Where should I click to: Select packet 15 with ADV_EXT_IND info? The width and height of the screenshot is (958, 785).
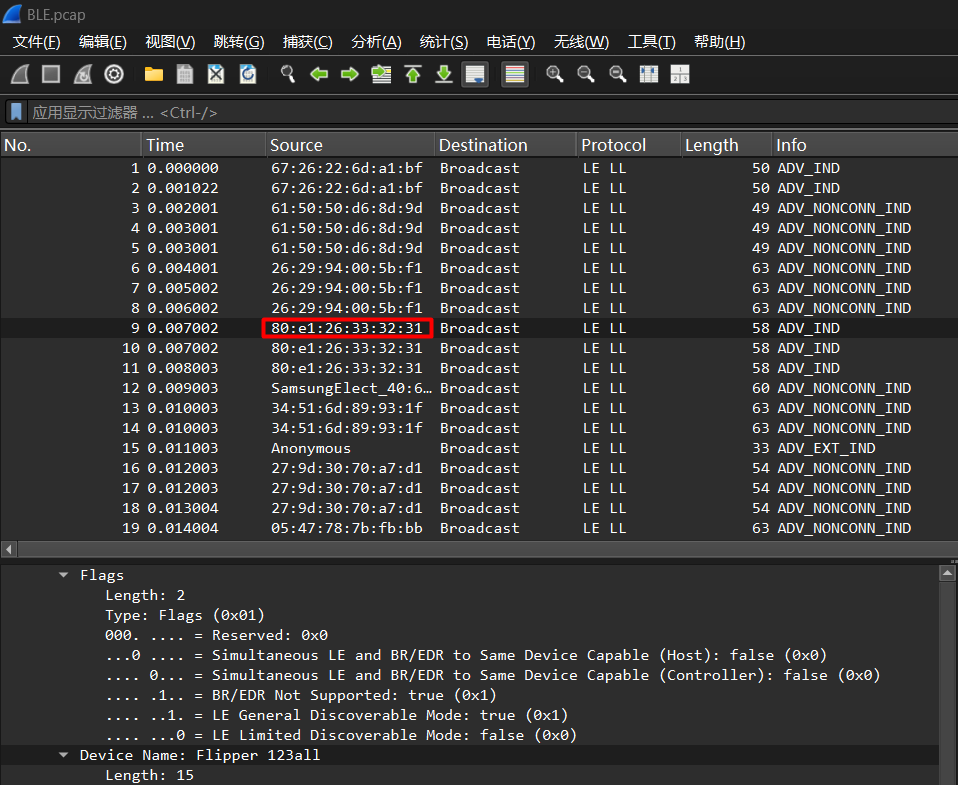pos(478,448)
